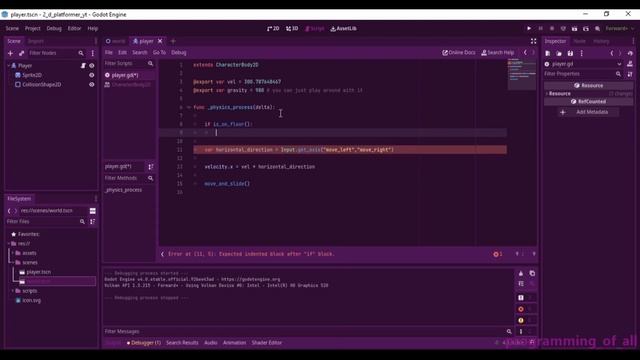Select the Import dock tab
Image resolution: width=640 pixels, height=360 pixels.
(x=36, y=41)
